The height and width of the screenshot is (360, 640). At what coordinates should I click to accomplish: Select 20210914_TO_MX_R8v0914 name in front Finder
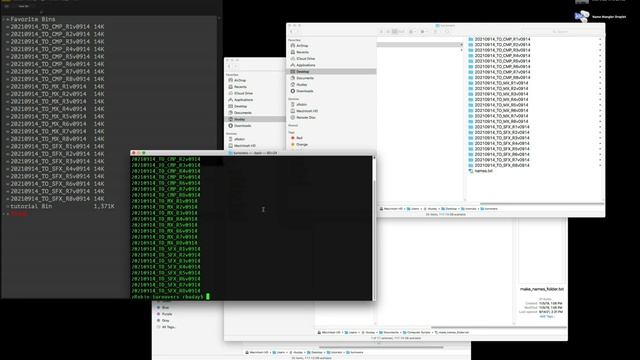[501, 122]
